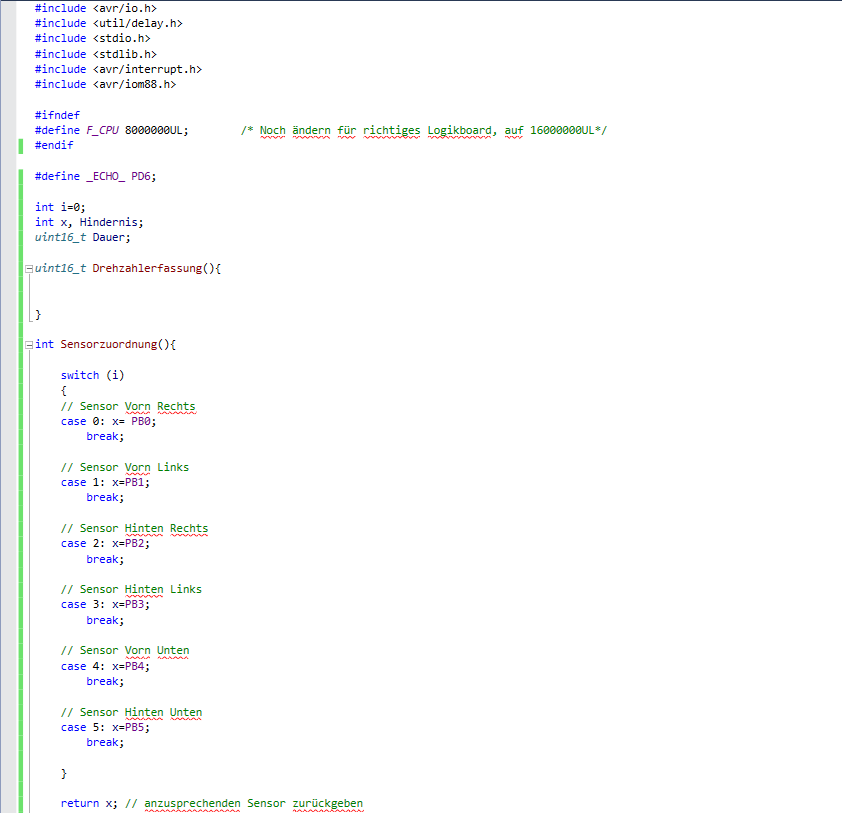Screen dimensions: 842x813
Task: Click the 'case 1: x=PB1;' line
Action: click(105, 482)
